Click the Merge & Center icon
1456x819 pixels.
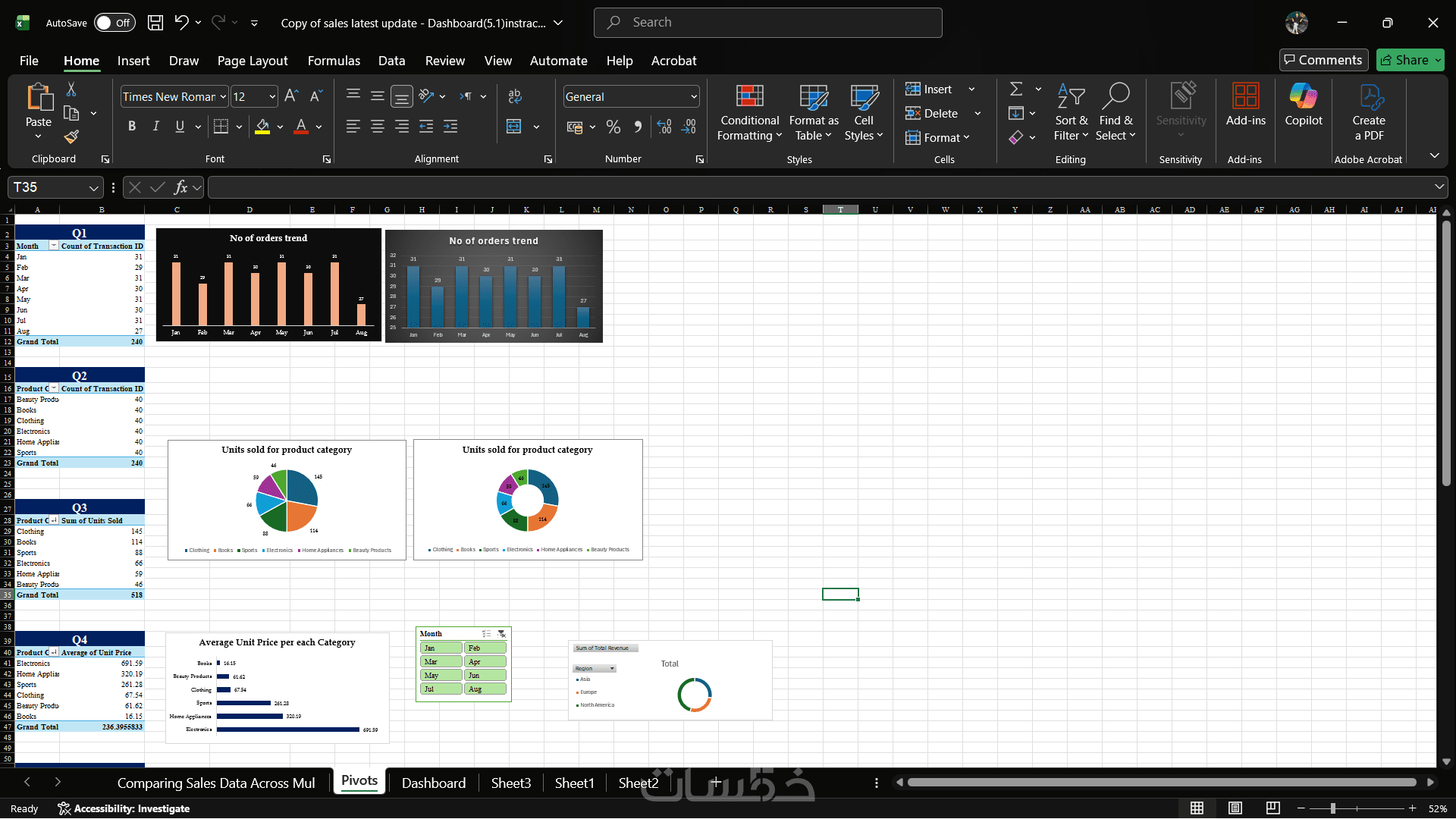[514, 127]
